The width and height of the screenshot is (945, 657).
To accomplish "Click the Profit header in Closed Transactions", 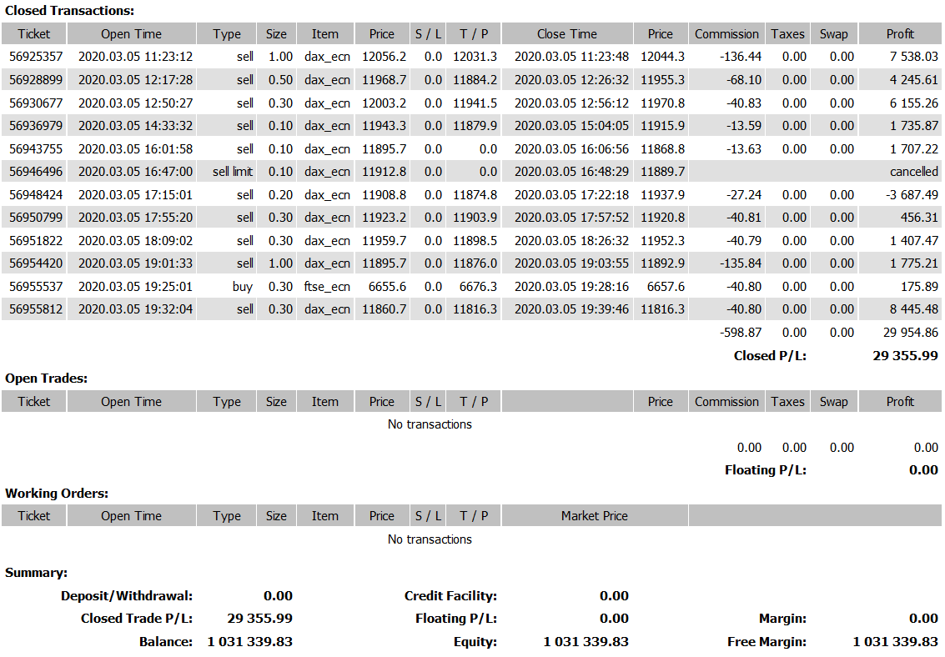I will tap(900, 34).
